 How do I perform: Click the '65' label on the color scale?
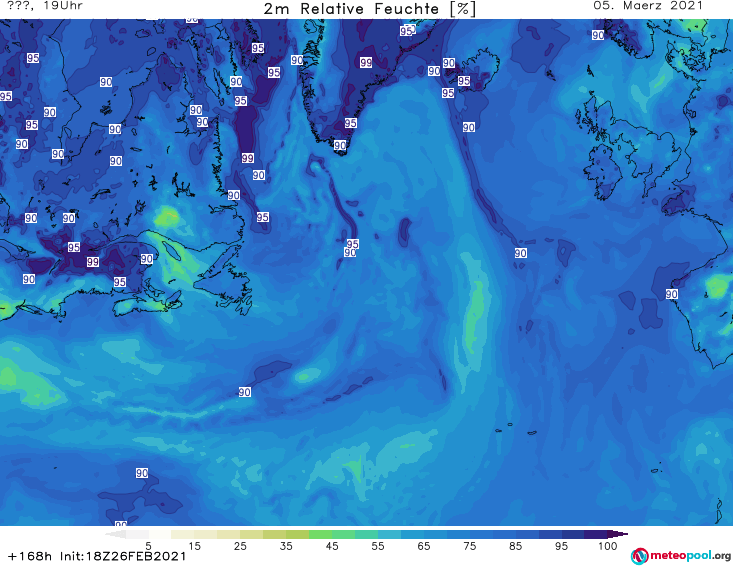coord(424,546)
